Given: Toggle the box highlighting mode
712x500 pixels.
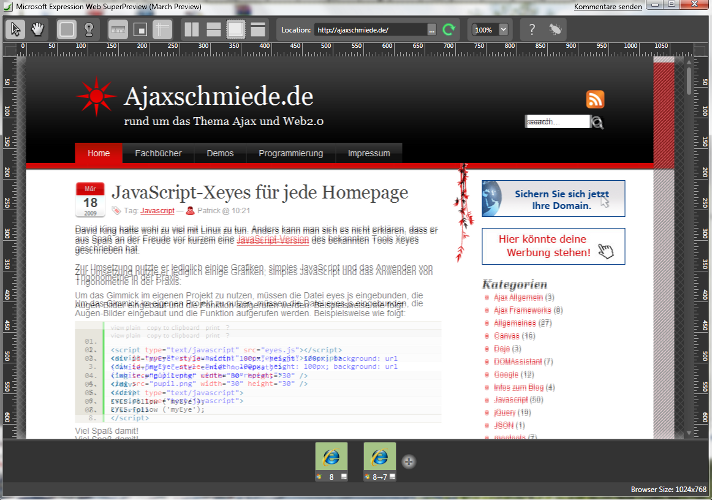Looking at the screenshot, I should pyautogui.click(x=67, y=30).
